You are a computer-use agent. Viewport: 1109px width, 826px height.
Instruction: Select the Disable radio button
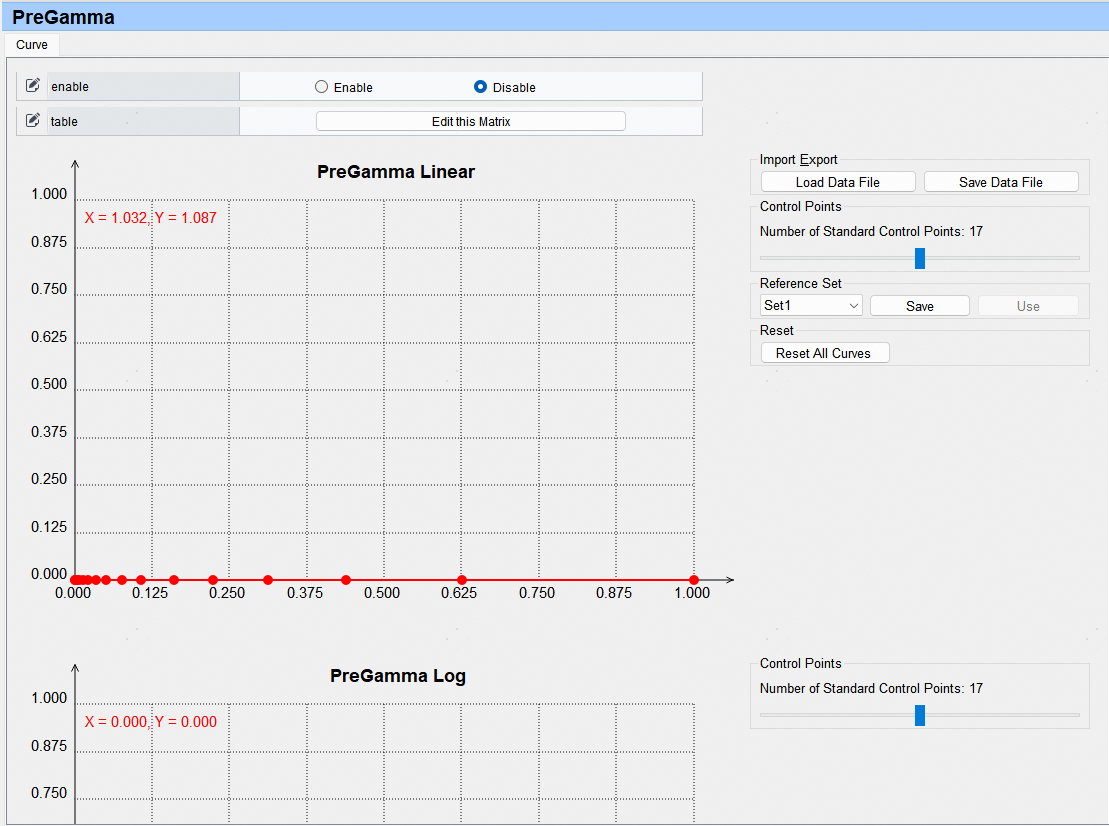point(481,87)
